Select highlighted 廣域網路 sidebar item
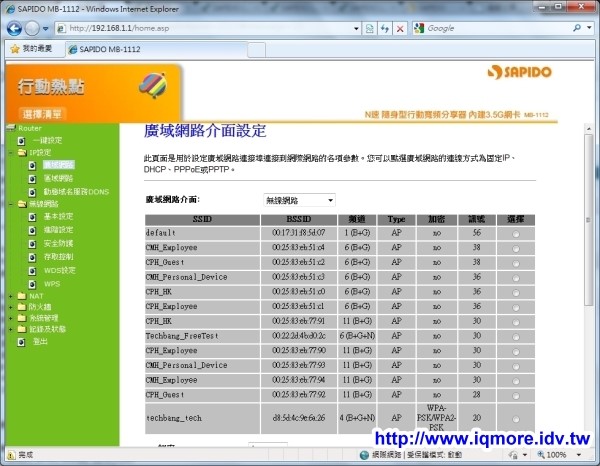 coord(59,165)
